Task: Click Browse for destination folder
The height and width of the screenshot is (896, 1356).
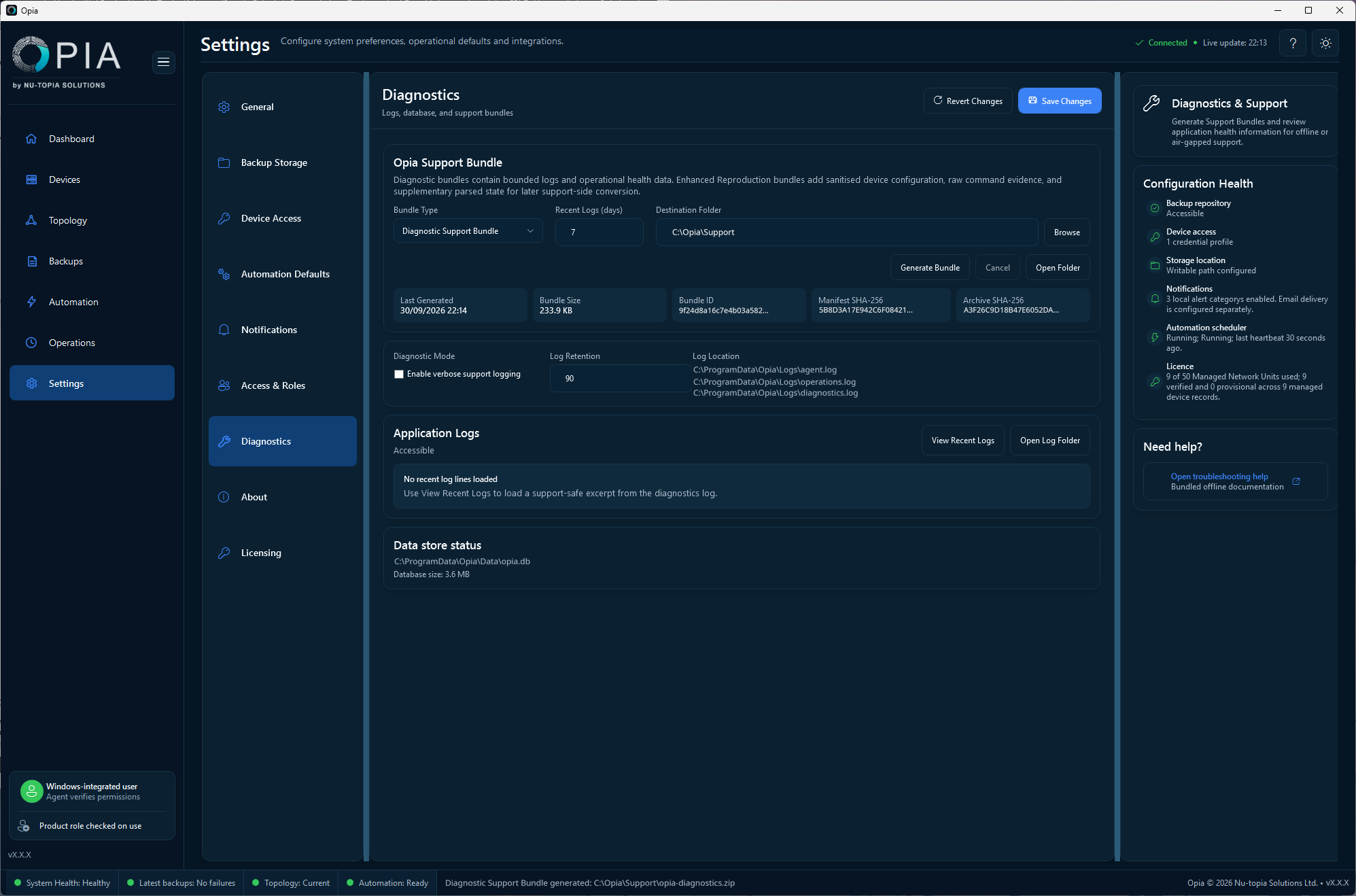Action: click(x=1066, y=232)
